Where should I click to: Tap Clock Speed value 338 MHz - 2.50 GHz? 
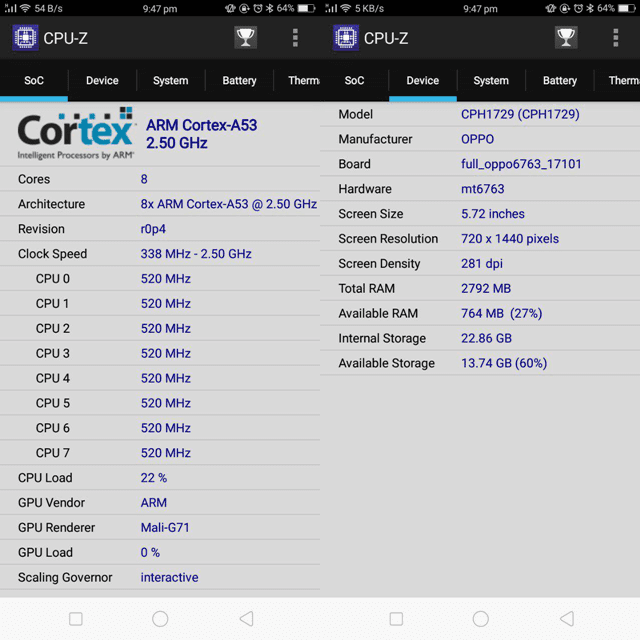click(x=196, y=254)
